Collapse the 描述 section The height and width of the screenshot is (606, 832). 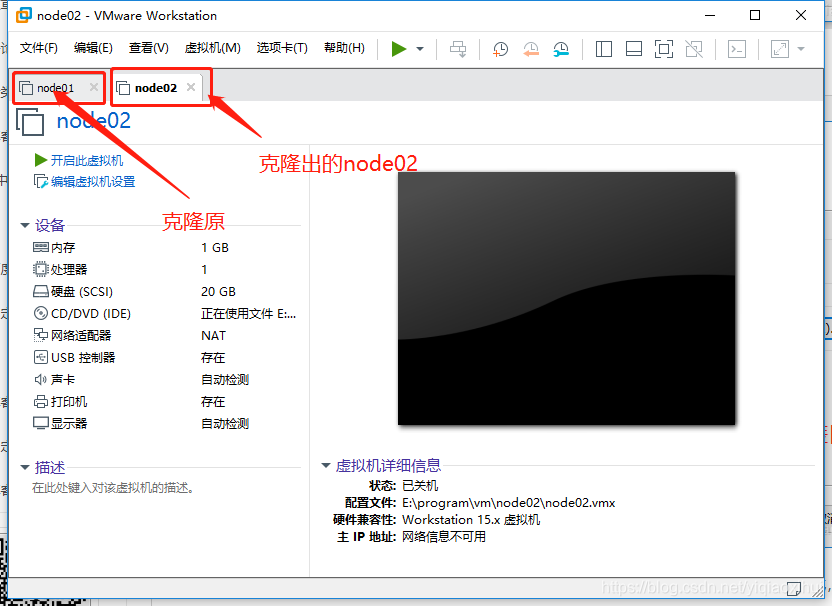pyautogui.click(x=24, y=468)
